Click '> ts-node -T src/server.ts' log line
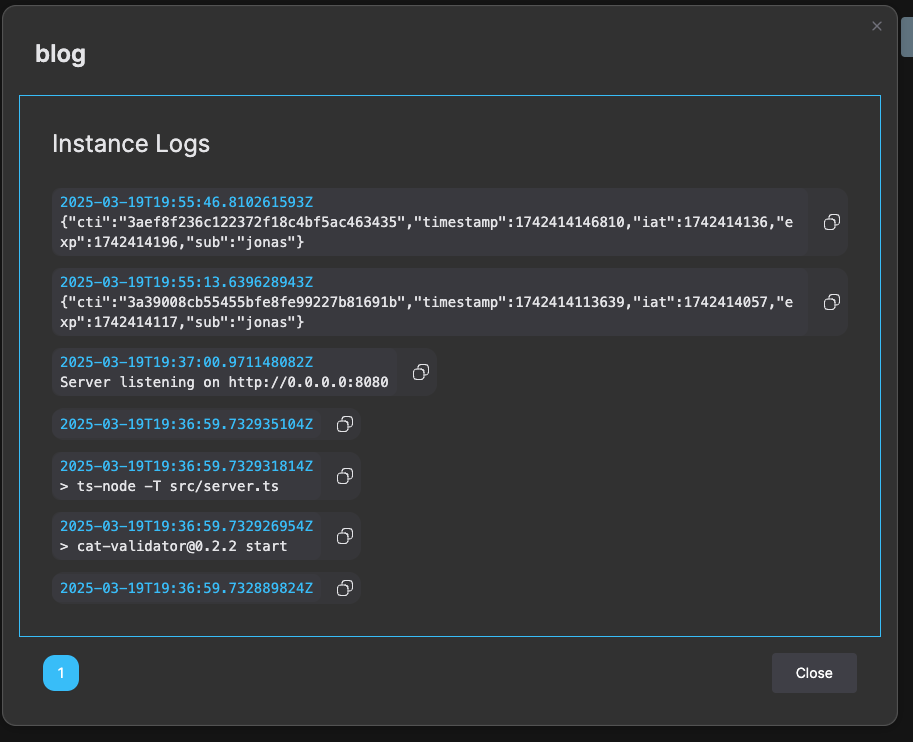Viewport: 913px width, 742px height. 169,486
